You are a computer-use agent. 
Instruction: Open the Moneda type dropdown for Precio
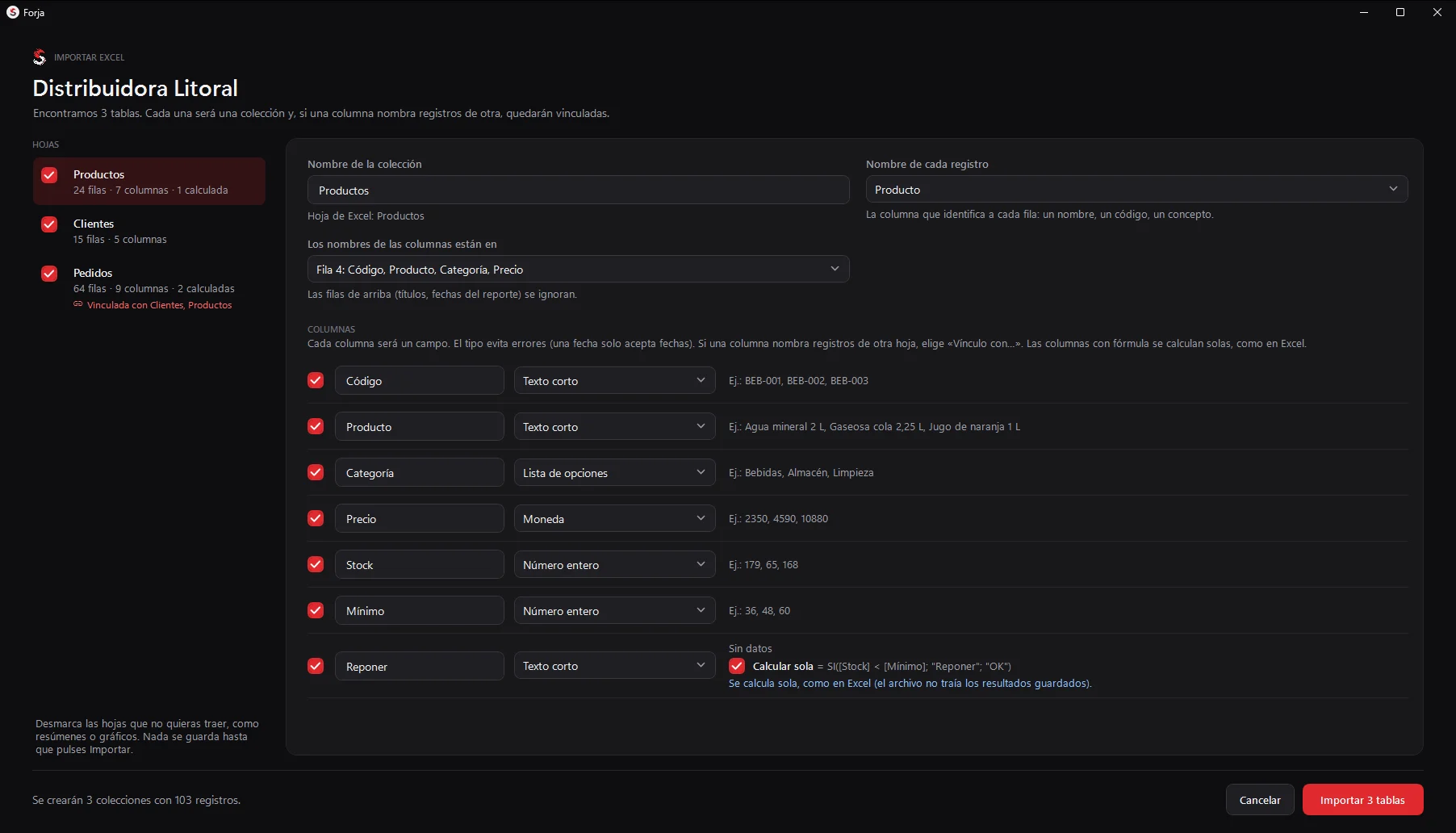tap(614, 518)
